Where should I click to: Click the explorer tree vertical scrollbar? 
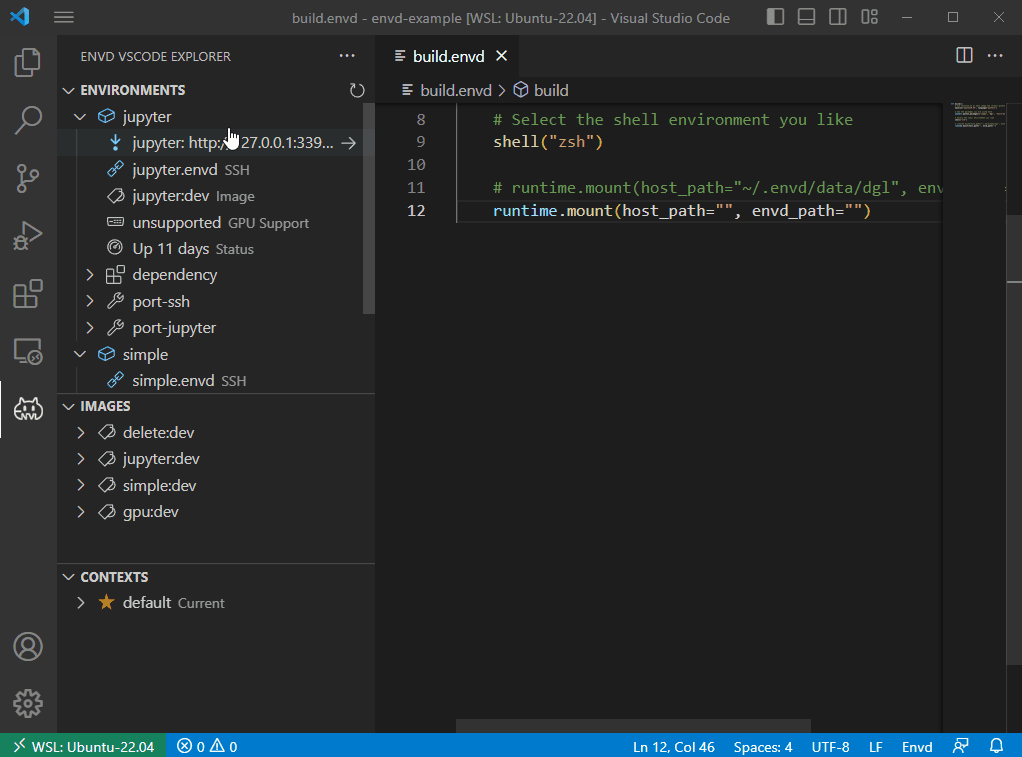click(x=369, y=209)
